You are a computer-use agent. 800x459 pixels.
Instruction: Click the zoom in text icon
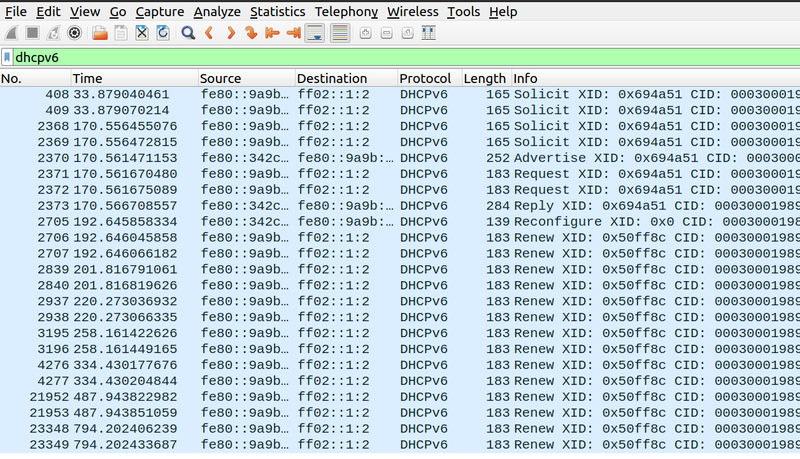365,33
